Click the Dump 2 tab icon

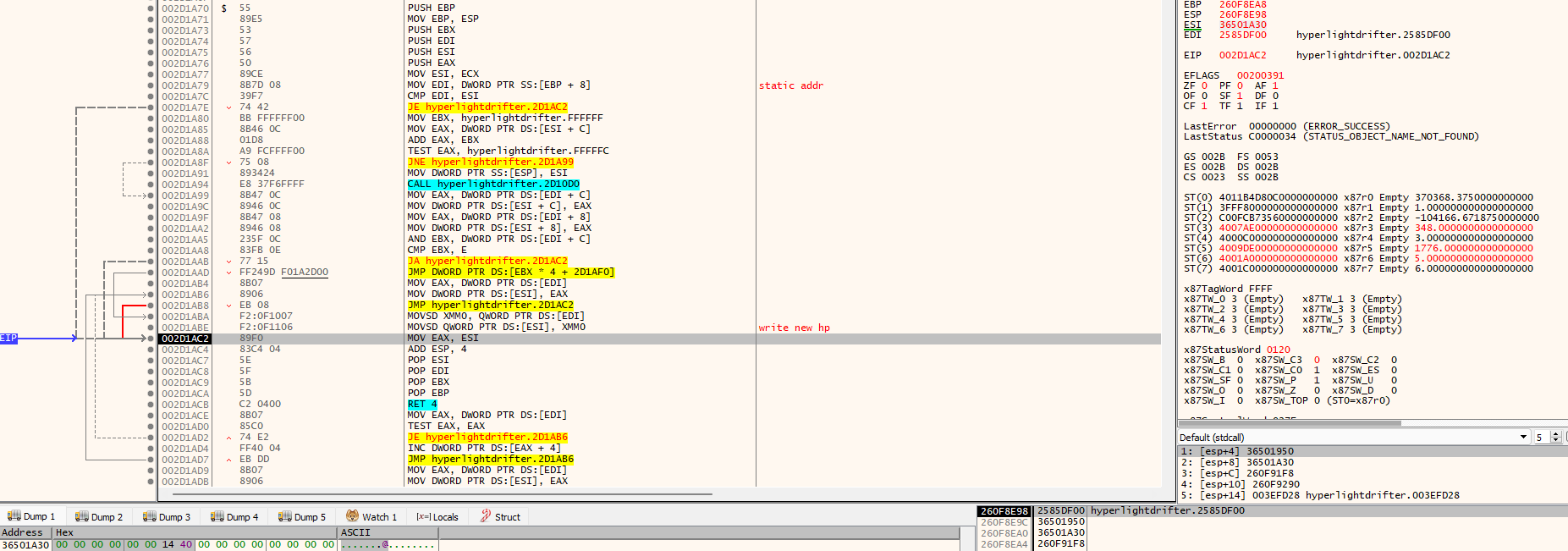coord(81,516)
